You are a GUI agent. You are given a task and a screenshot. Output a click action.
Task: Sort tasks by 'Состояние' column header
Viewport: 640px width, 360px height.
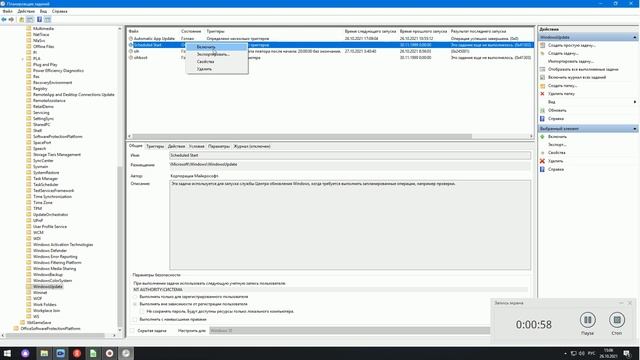pos(191,31)
